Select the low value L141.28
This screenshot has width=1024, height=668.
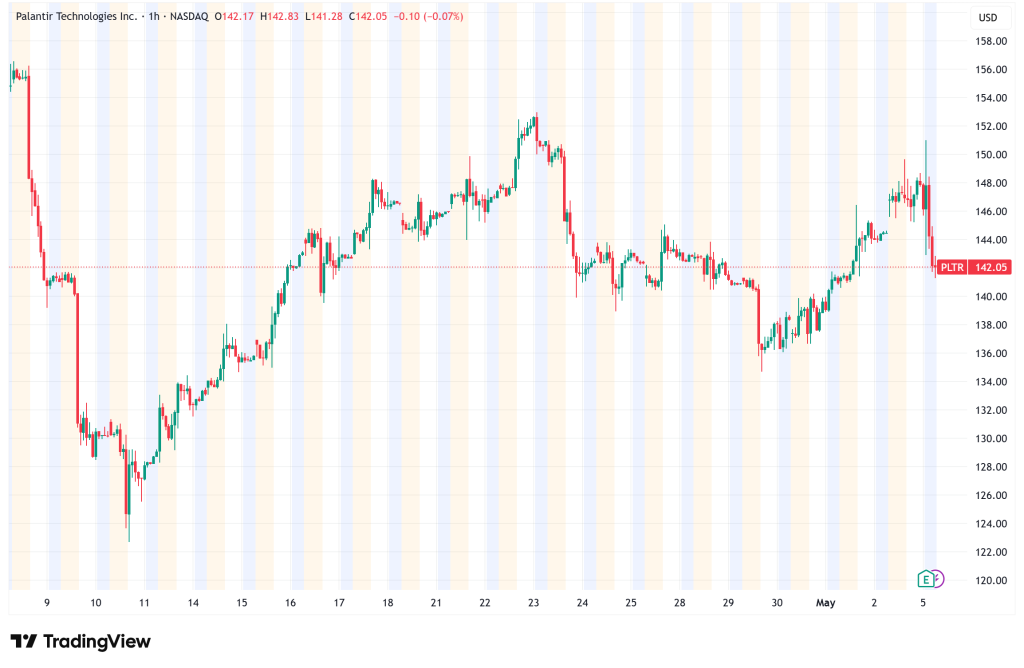click(x=324, y=16)
